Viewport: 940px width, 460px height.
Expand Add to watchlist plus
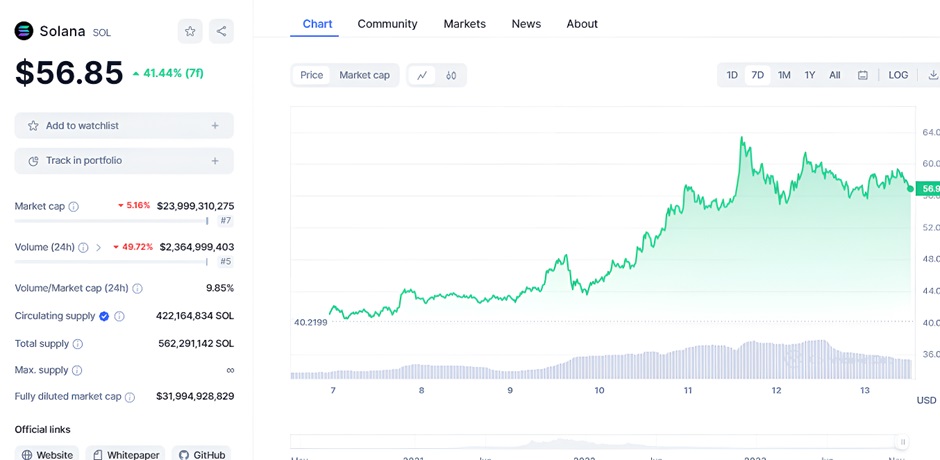[x=215, y=126]
